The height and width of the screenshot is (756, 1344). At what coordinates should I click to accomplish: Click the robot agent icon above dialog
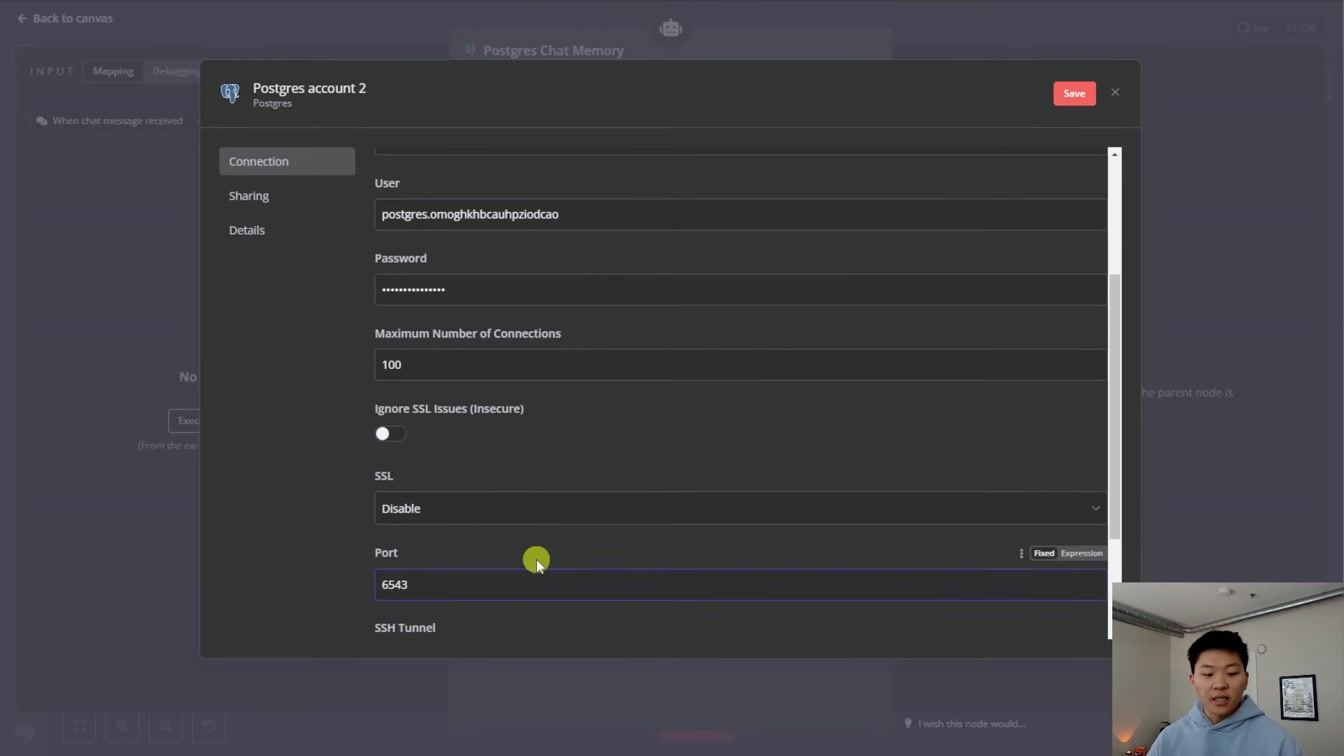click(670, 28)
